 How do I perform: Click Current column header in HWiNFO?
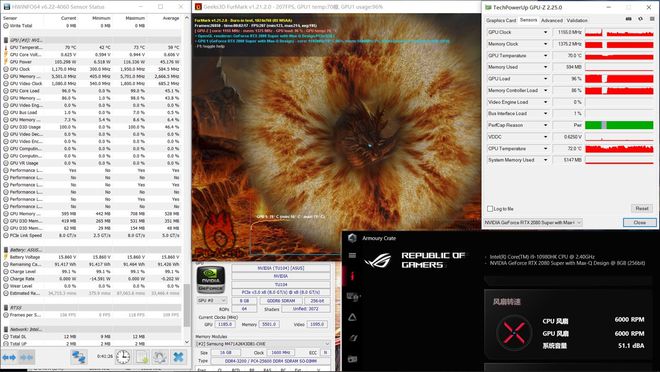pyautogui.click(x=69, y=18)
